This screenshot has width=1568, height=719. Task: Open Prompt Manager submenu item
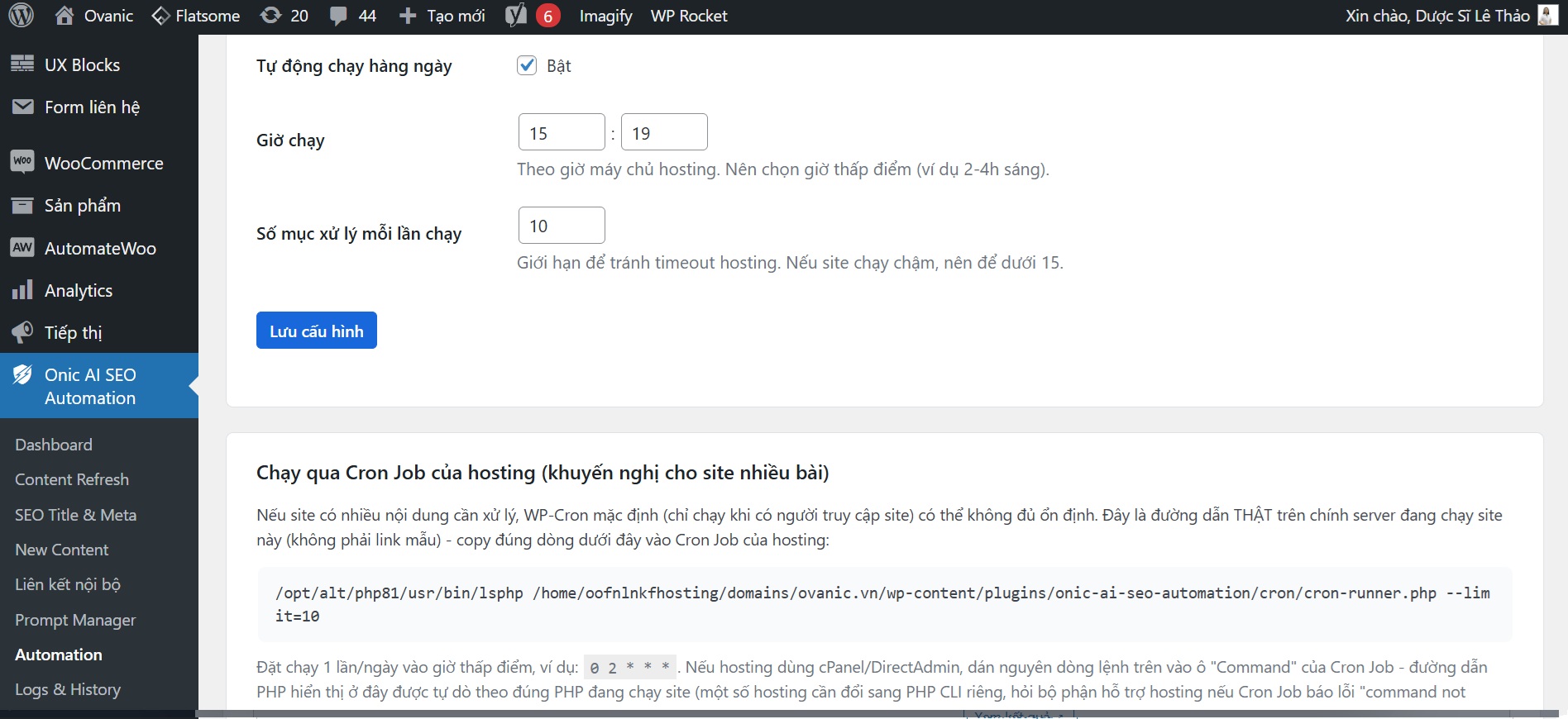coord(75,620)
